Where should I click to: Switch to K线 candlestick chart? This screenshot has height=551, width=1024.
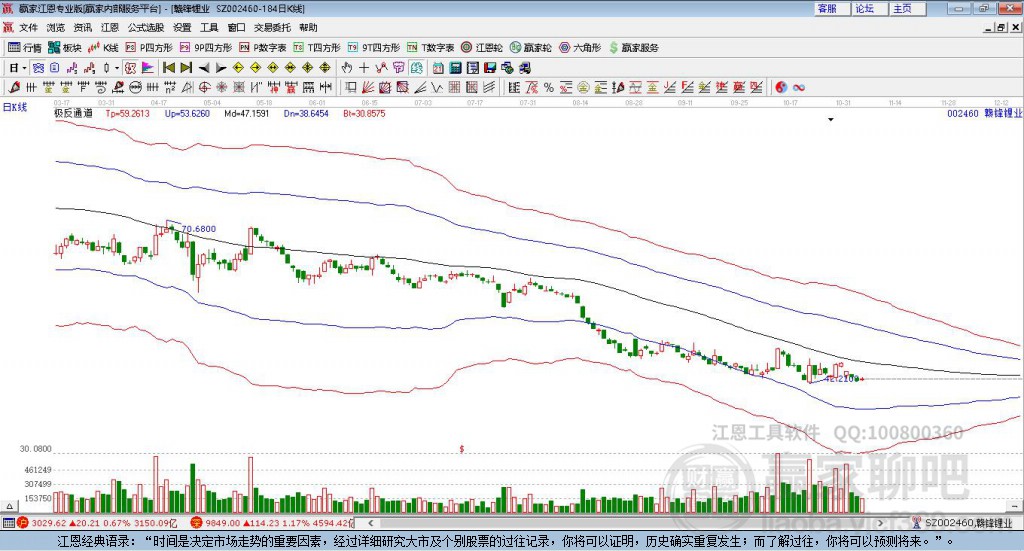pos(103,48)
